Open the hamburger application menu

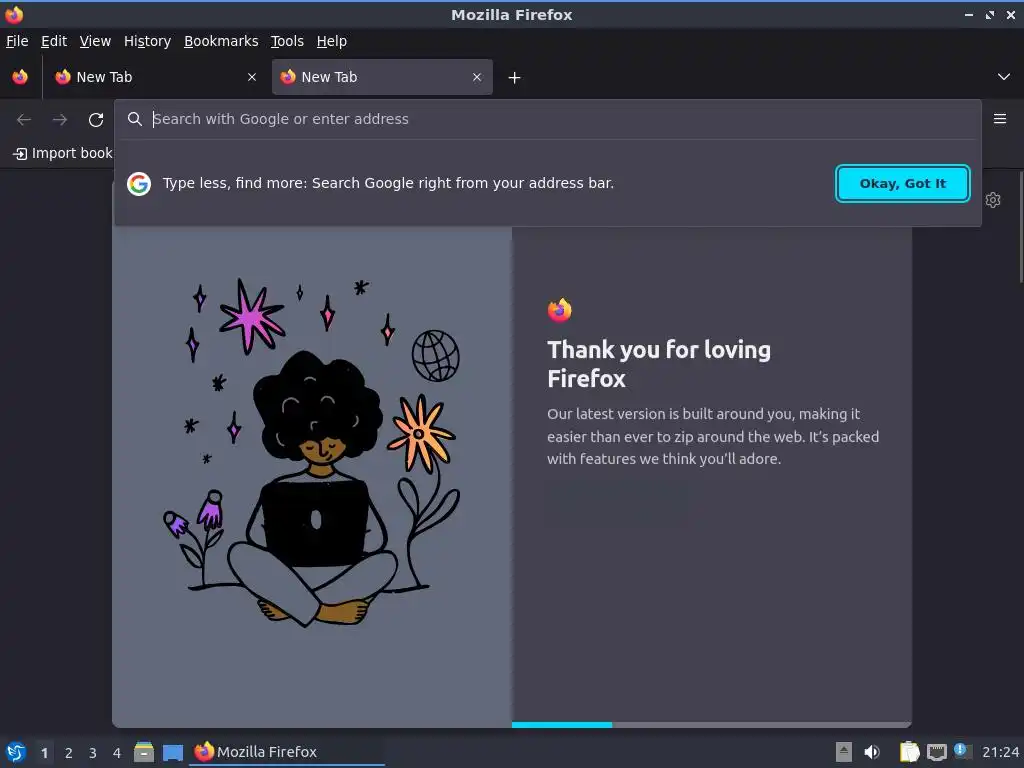pos(1000,119)
